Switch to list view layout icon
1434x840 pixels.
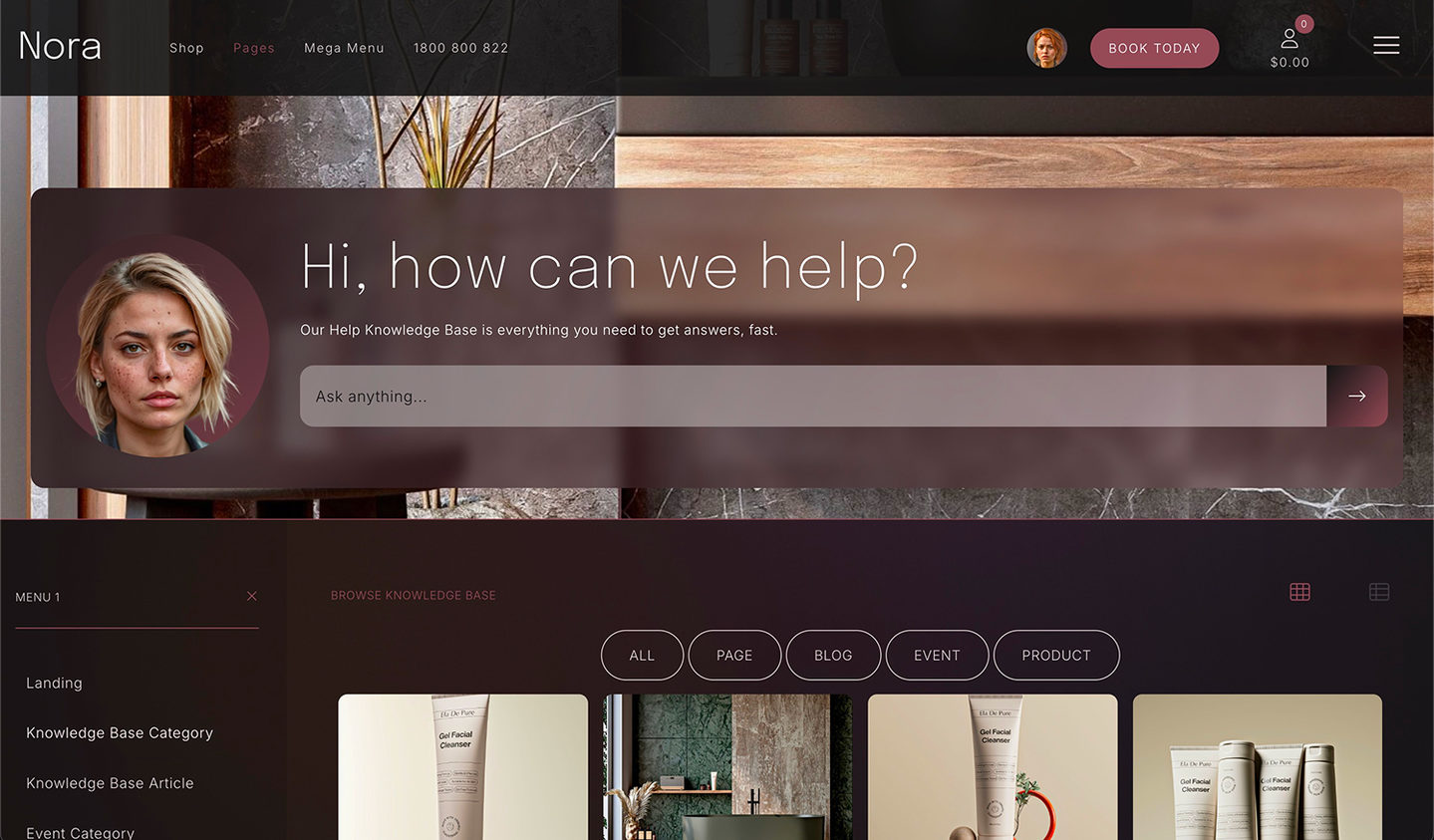pos(1379,592)
